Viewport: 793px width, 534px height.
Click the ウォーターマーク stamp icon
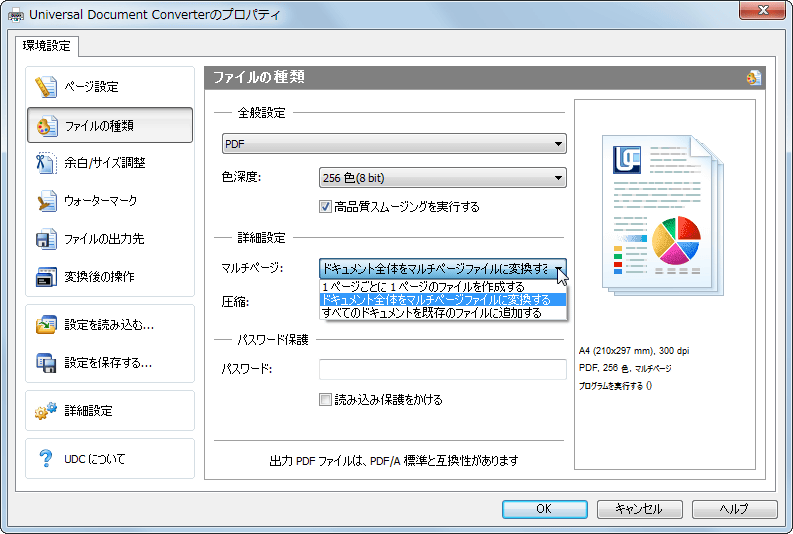pyautogui.click(x=46, y=201)
